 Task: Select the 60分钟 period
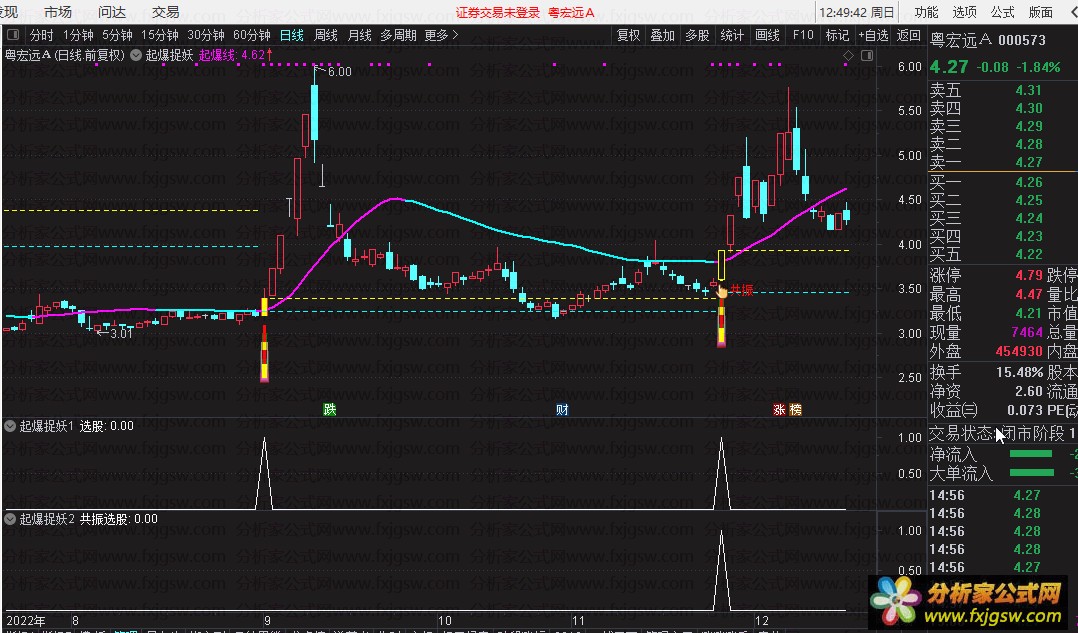coord(252,34)
